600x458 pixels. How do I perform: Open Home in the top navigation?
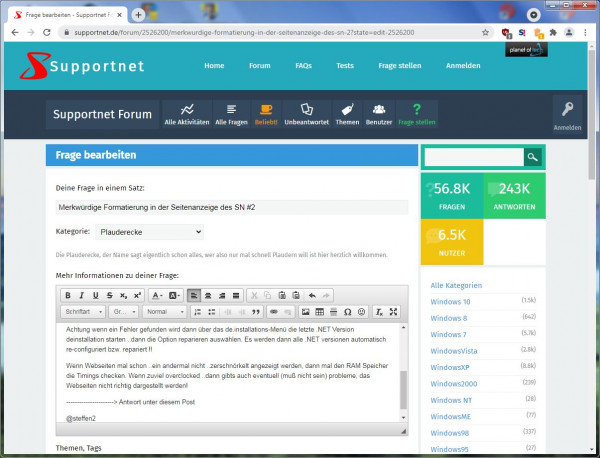point(214,65)
